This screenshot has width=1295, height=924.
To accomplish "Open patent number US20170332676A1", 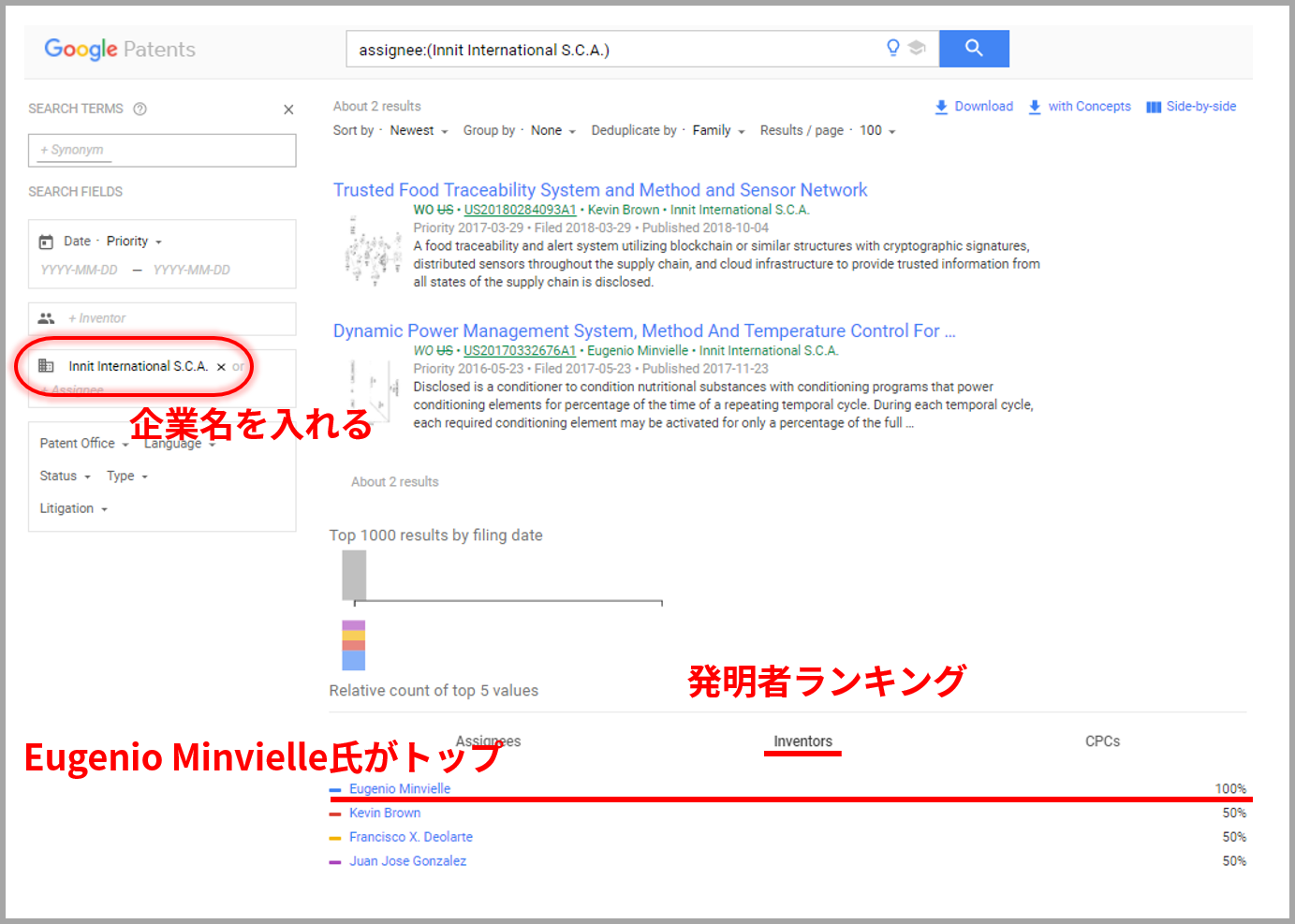I will pos(520,351).
